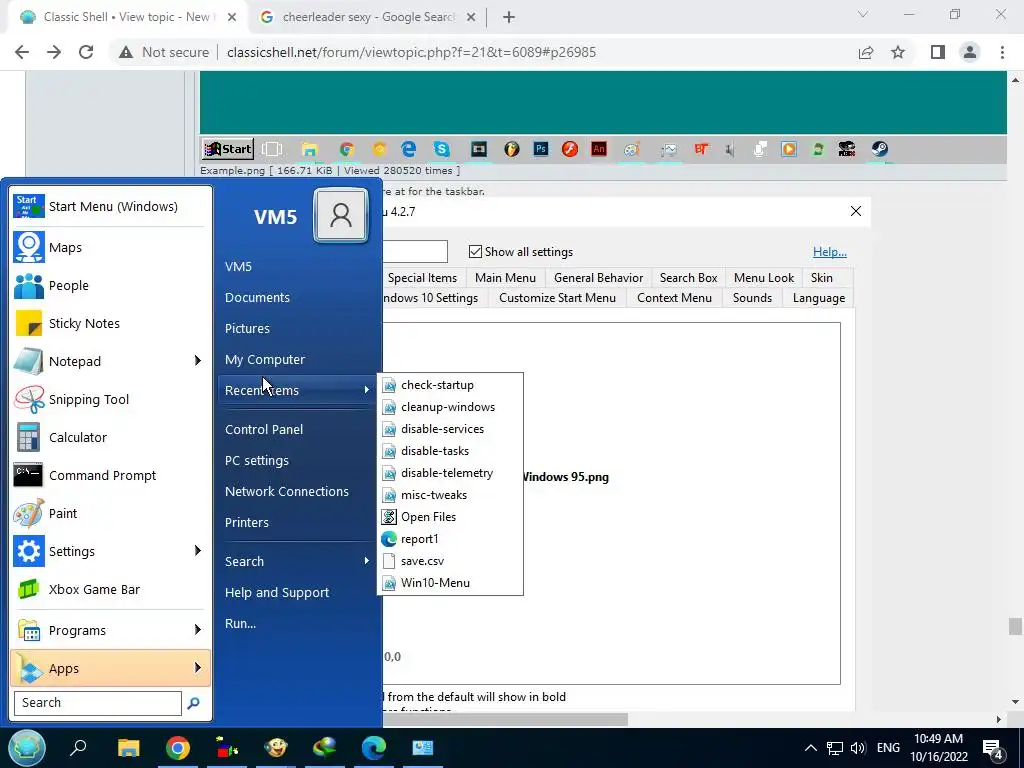Viewport: 1024px width, 768px height.
Task: Show hidden system tray icons
Action: (x=810, y=748)
